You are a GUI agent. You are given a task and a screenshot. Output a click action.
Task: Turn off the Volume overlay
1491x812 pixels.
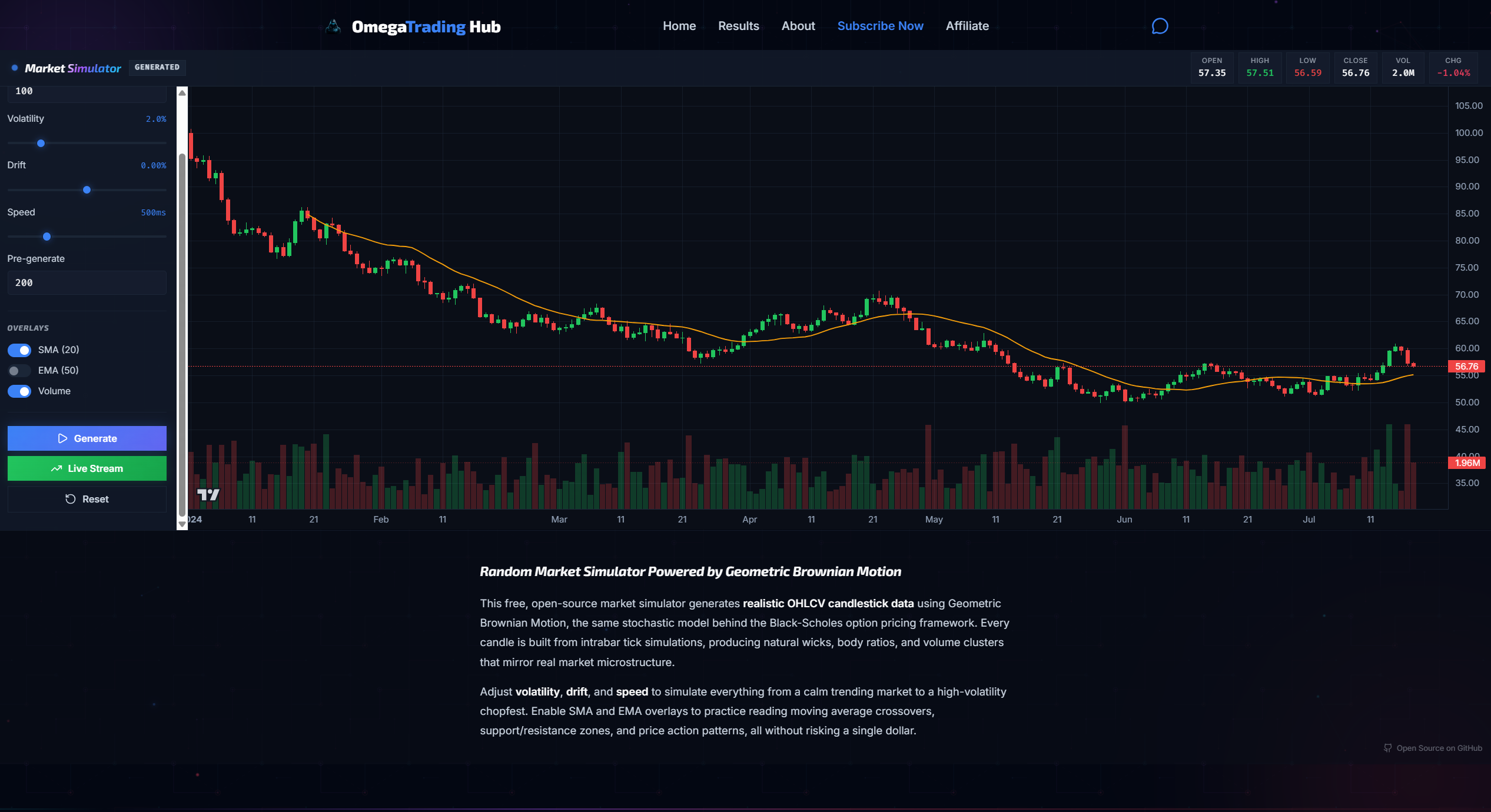point(19,391)
